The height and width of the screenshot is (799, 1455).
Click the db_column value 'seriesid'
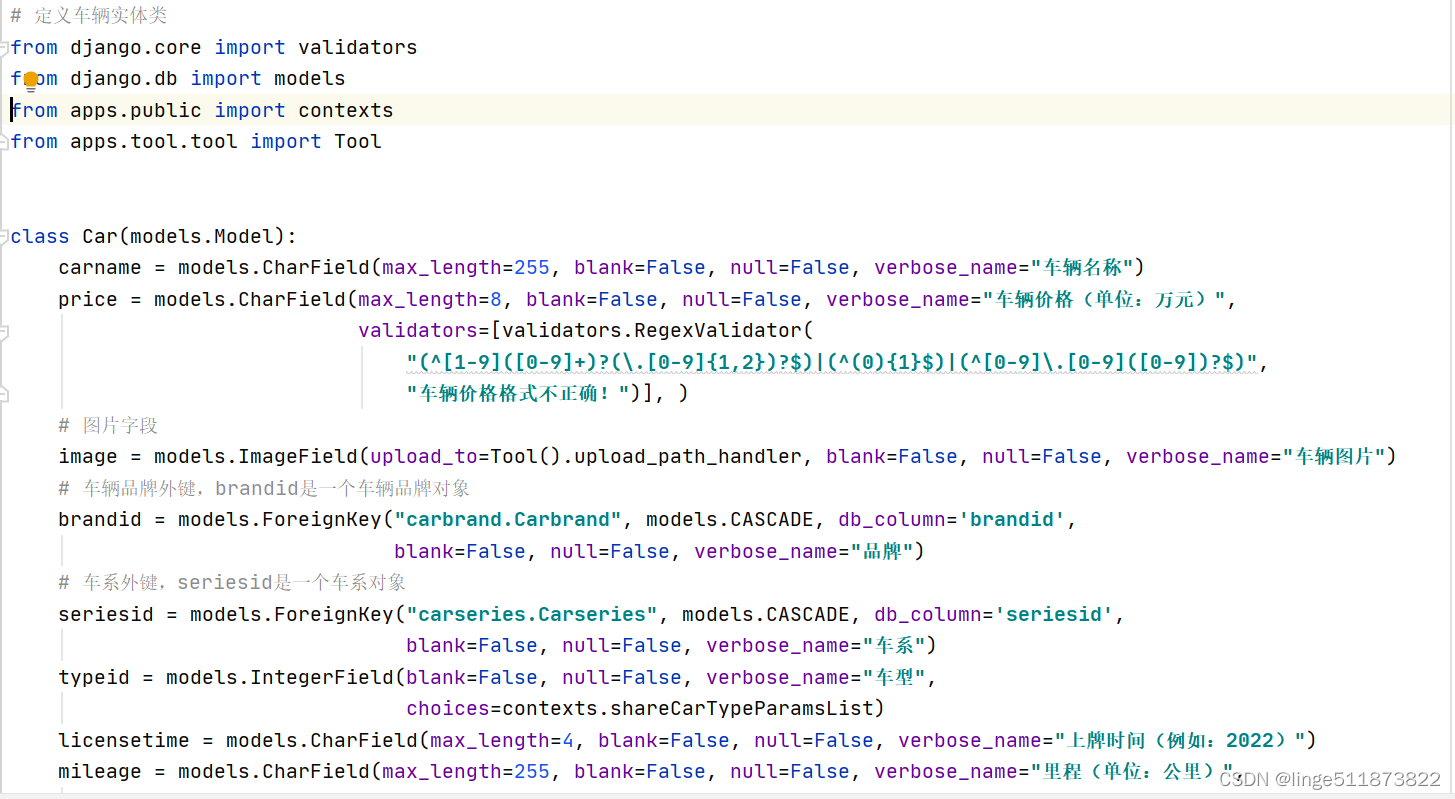coord(1054,614)
